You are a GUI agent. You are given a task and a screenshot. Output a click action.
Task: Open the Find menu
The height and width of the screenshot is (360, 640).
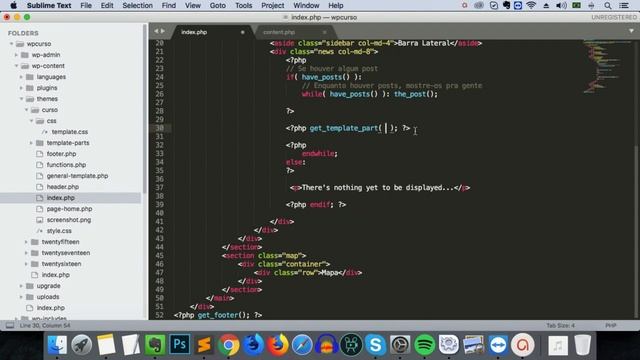[x=169, y=6]
